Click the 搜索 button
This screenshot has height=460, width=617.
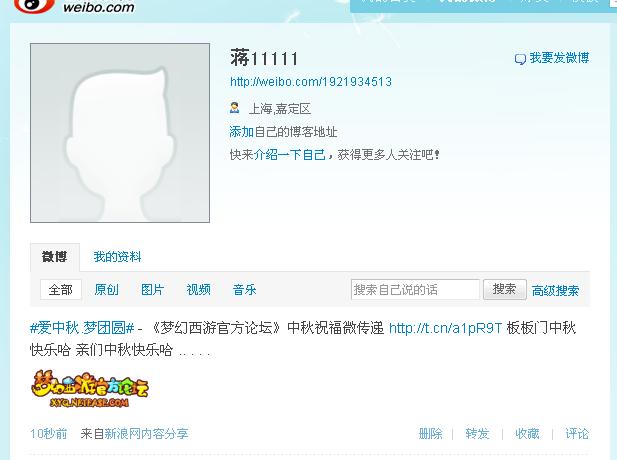[x=504, y=290]
